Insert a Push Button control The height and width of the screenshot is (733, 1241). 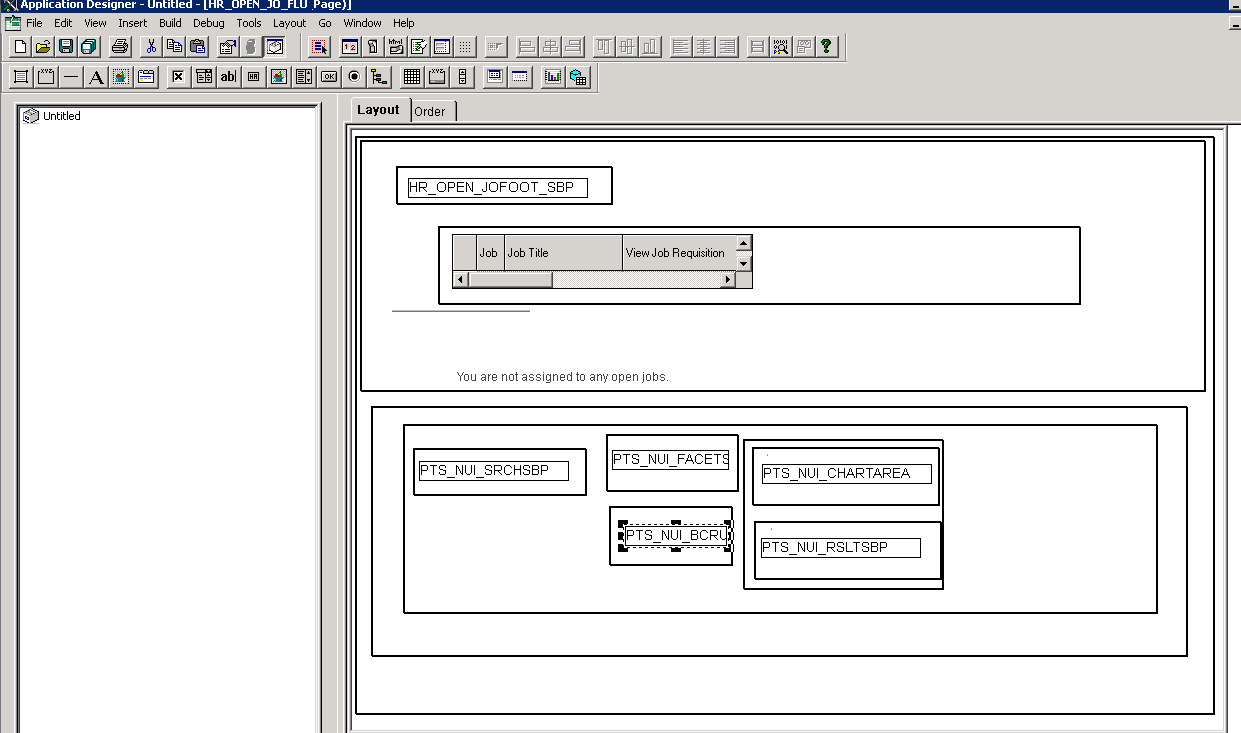click(328, 76)
